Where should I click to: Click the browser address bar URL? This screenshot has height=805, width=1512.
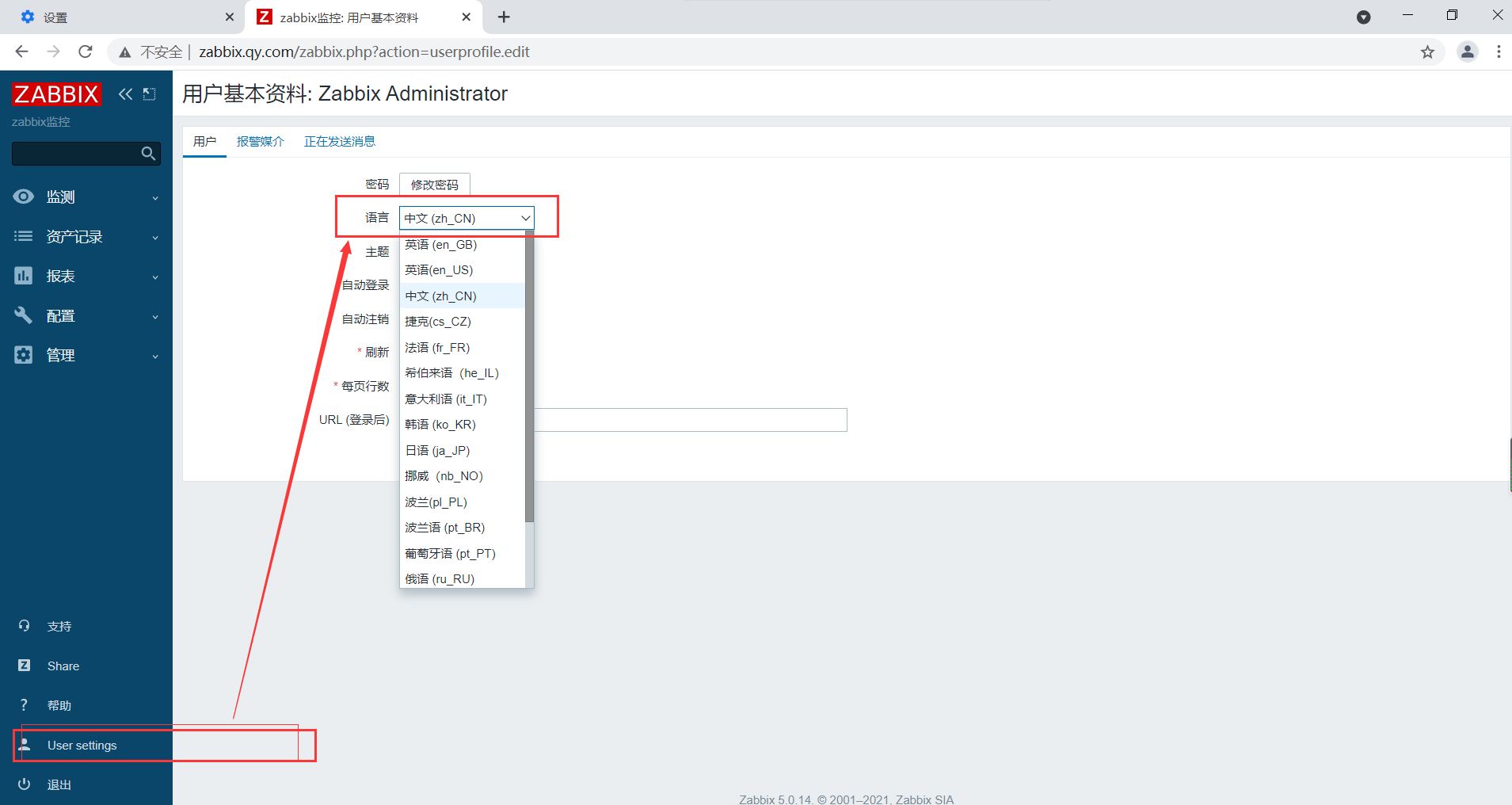pyautogui.click(x=364, y=52)
